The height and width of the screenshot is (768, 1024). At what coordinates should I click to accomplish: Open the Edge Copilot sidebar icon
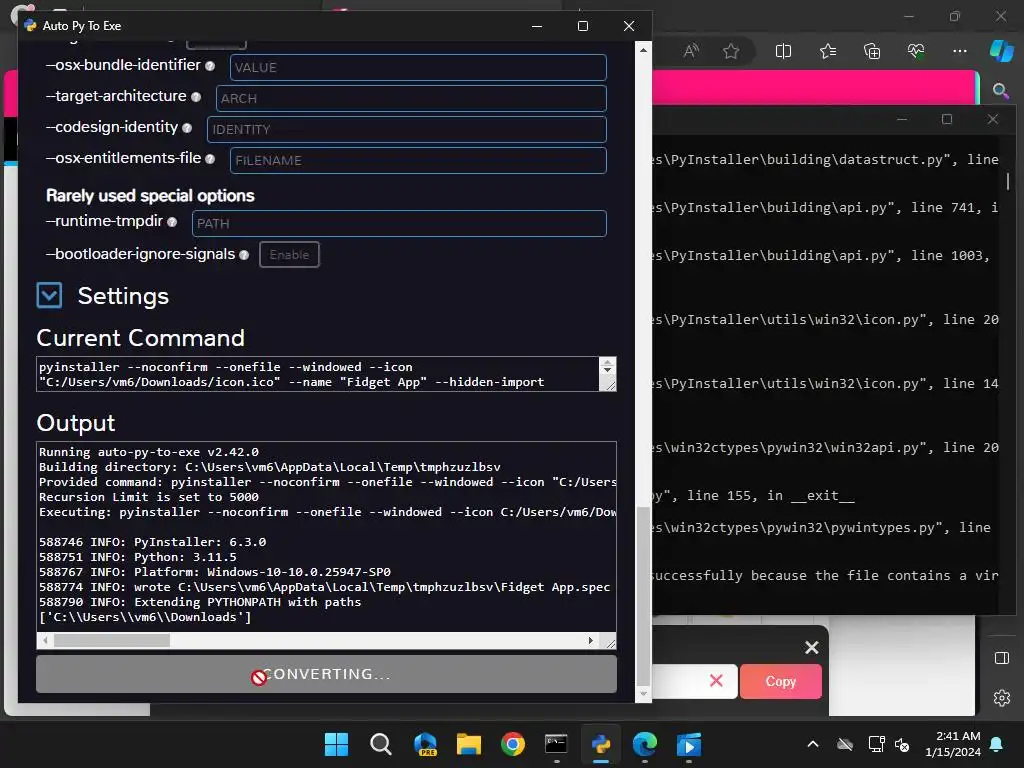point(1002,51)
